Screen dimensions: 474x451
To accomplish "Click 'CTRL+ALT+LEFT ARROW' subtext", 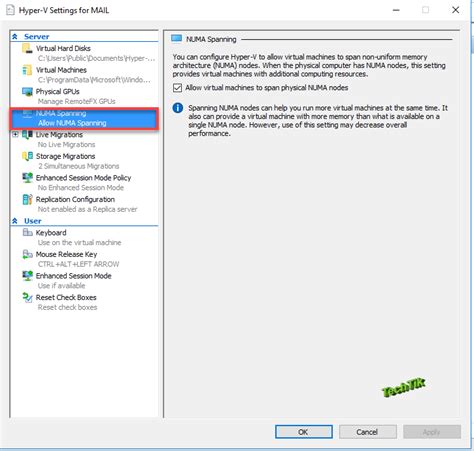I will pyautogui.click(x=78, y=264).
